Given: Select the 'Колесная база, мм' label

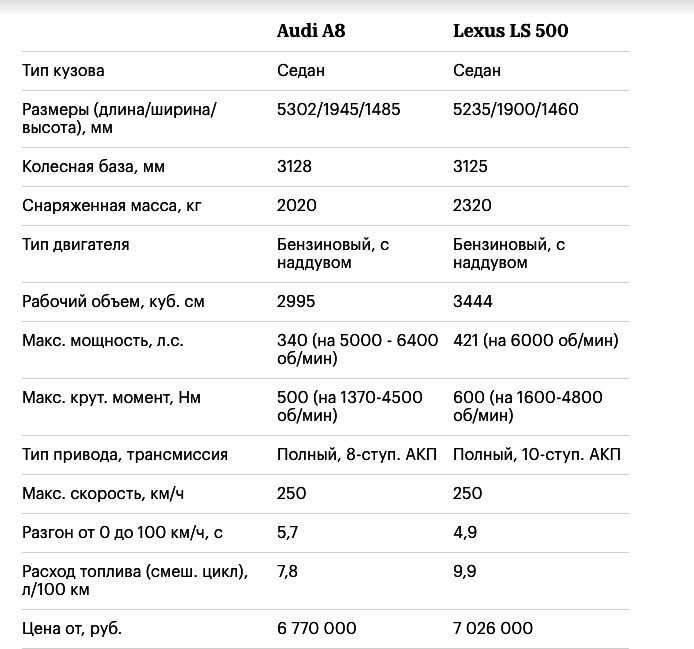Looking at the screenshot, I should [93, 167].
